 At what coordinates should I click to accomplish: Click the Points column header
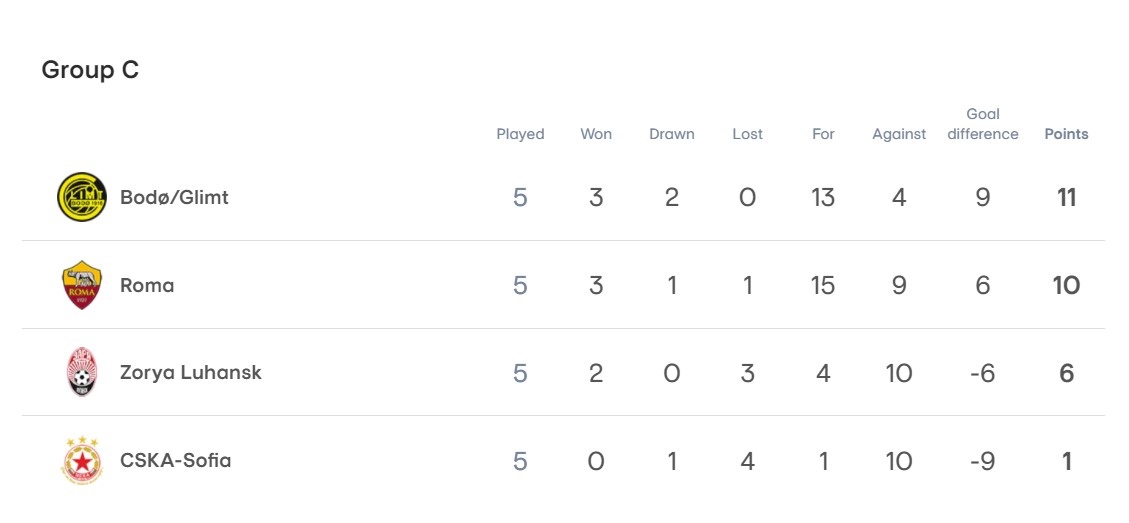(x=1066, y=134)
